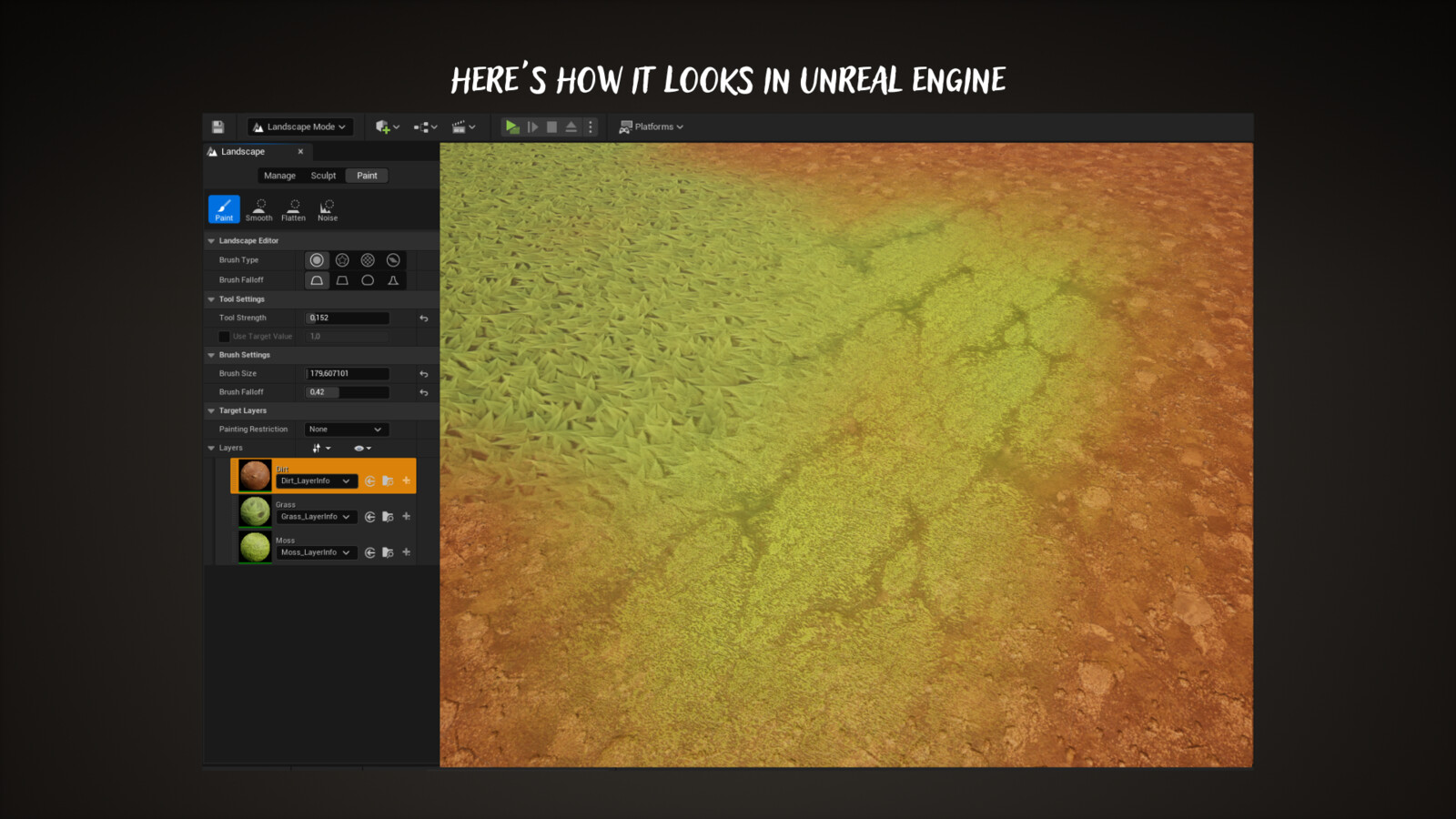Open the play options three-dot menu
This screenshot has height=819, width=1456.
tap(590, 126)
